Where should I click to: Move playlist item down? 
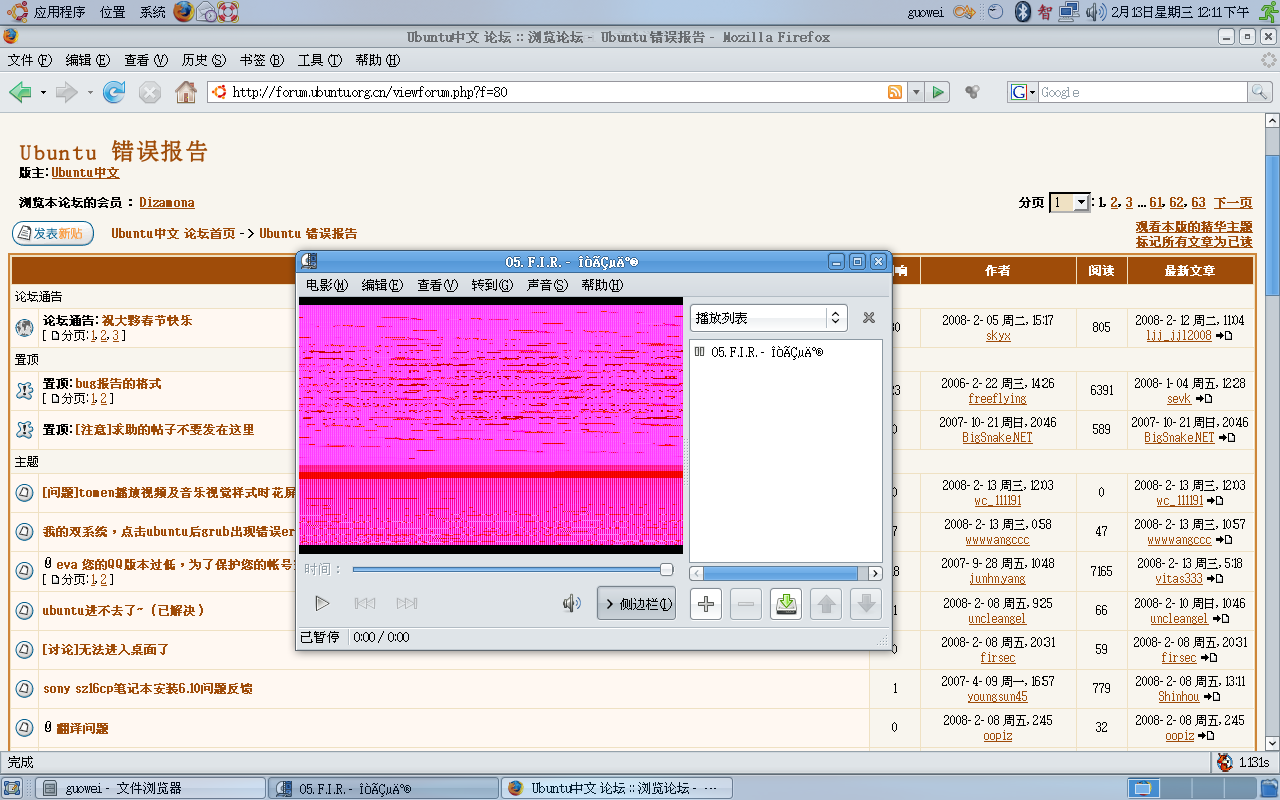click(866, 604)
